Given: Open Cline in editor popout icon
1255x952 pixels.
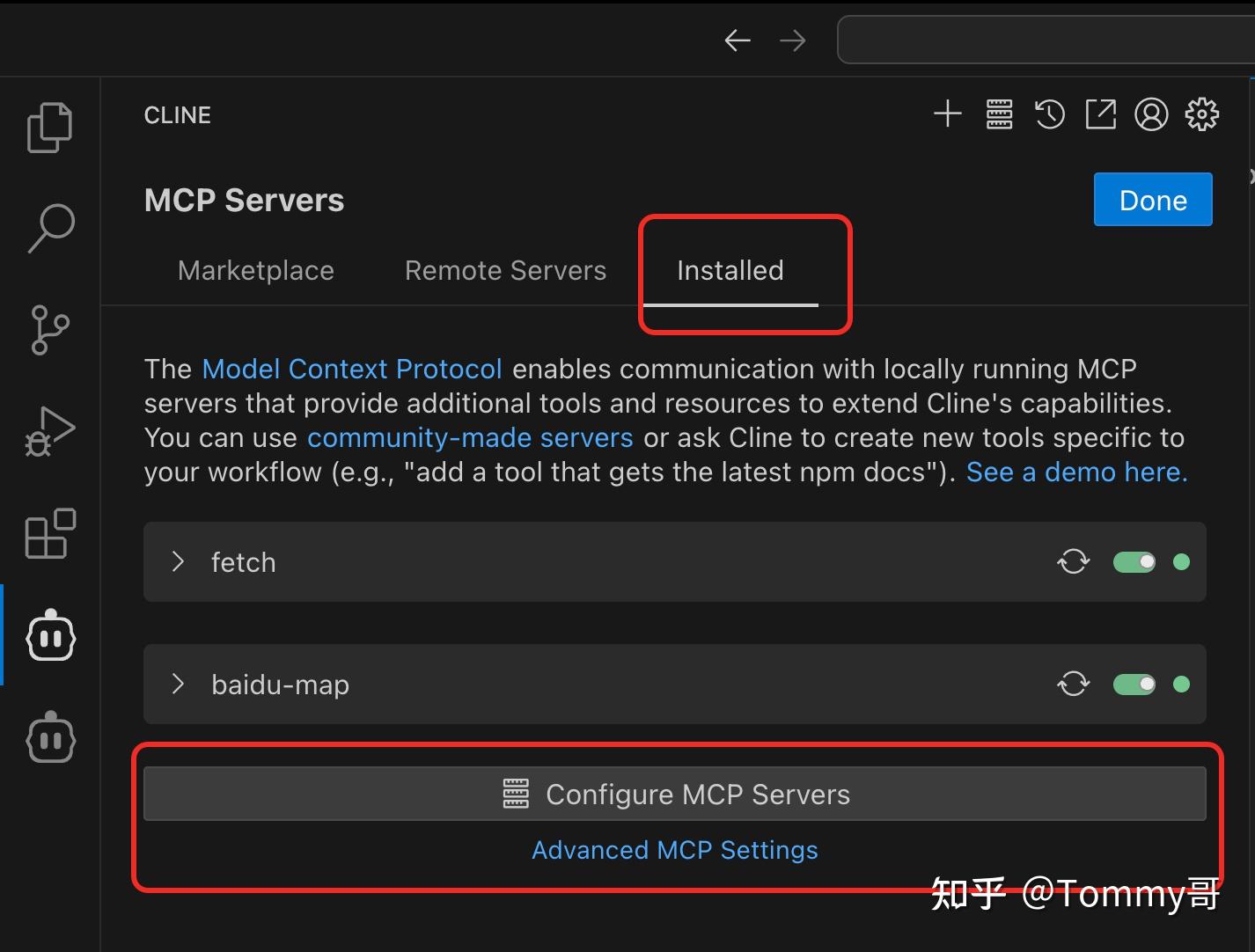Looking at the screenshot, I should coord(1100,114).
